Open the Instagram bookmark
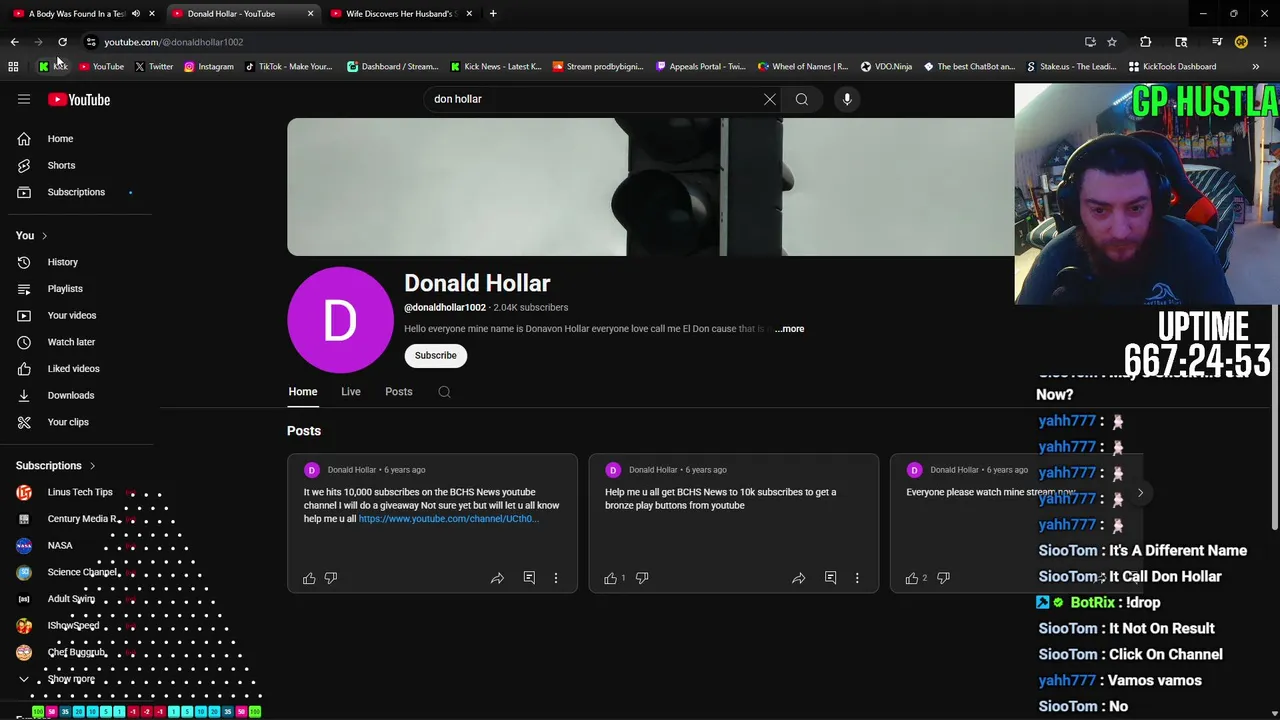 208,67
